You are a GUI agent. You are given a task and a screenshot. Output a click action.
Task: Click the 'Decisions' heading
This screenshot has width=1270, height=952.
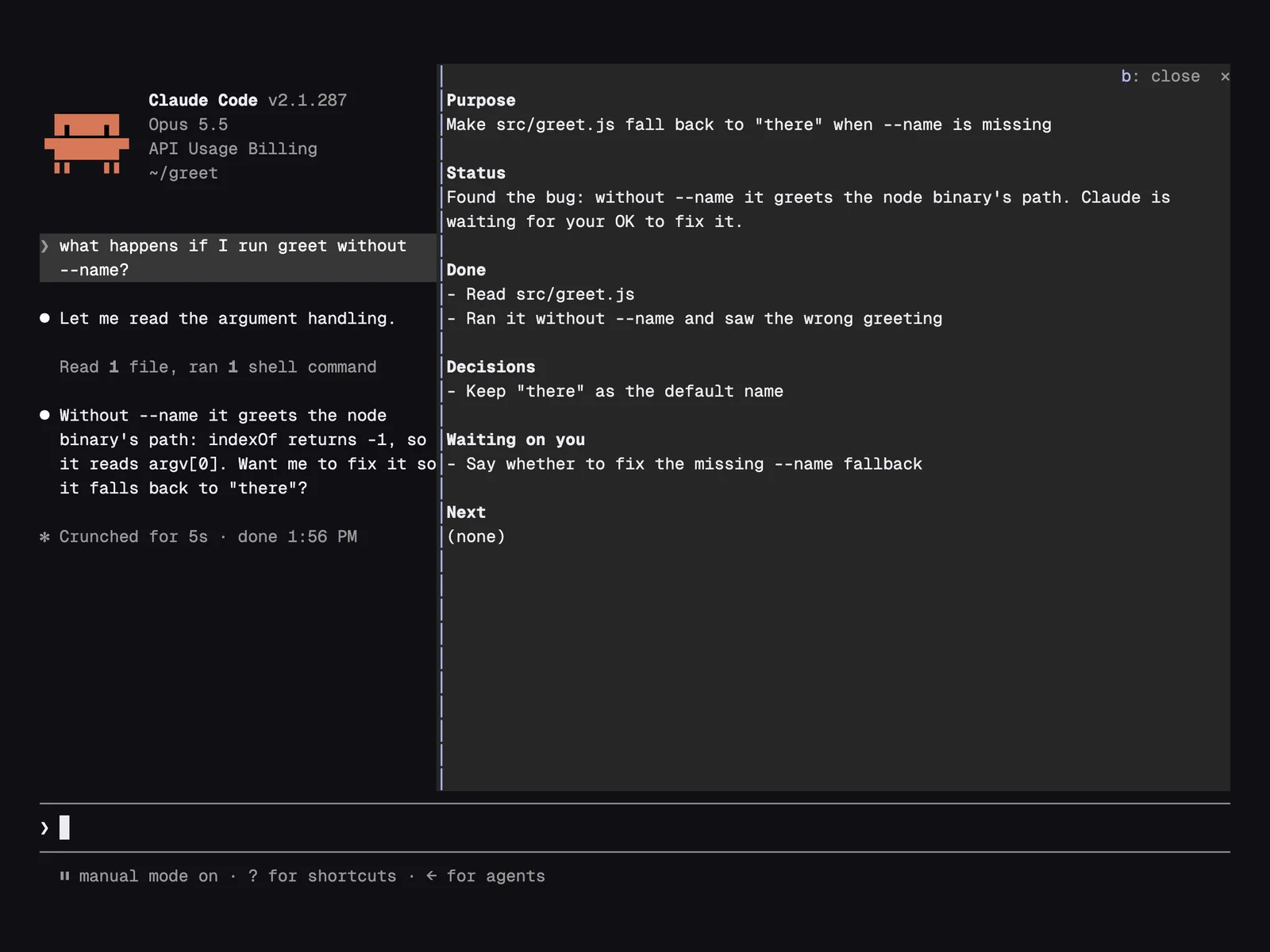(x=491, y=367)
